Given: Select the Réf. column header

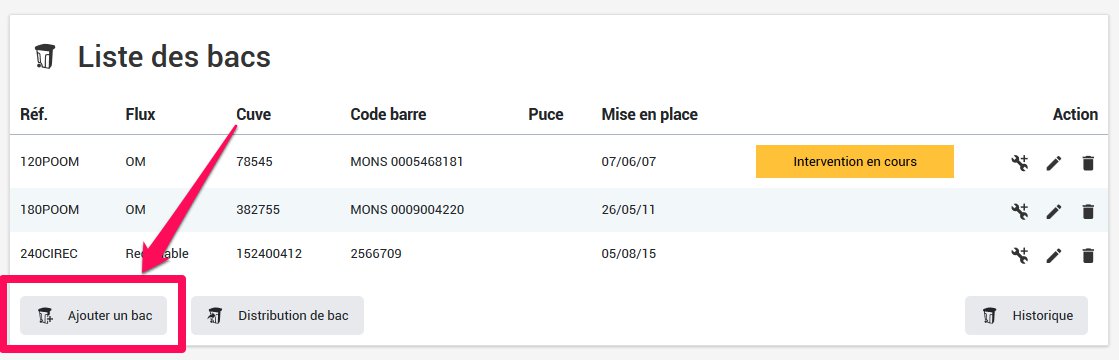Looking at the screenshot, I should 34,114.
